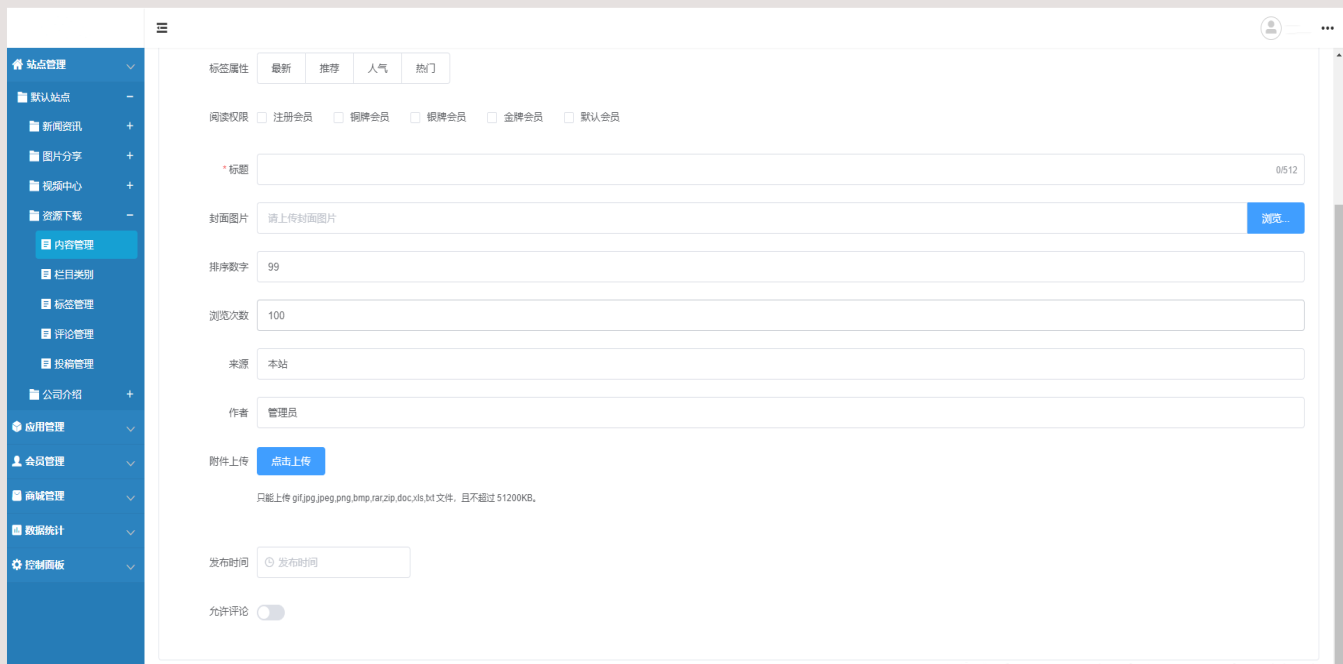Image resolution: width=1343 pixels, height=664 pixels.
Task: Open the user avatar icon
Action: [x=1271, y=28]
